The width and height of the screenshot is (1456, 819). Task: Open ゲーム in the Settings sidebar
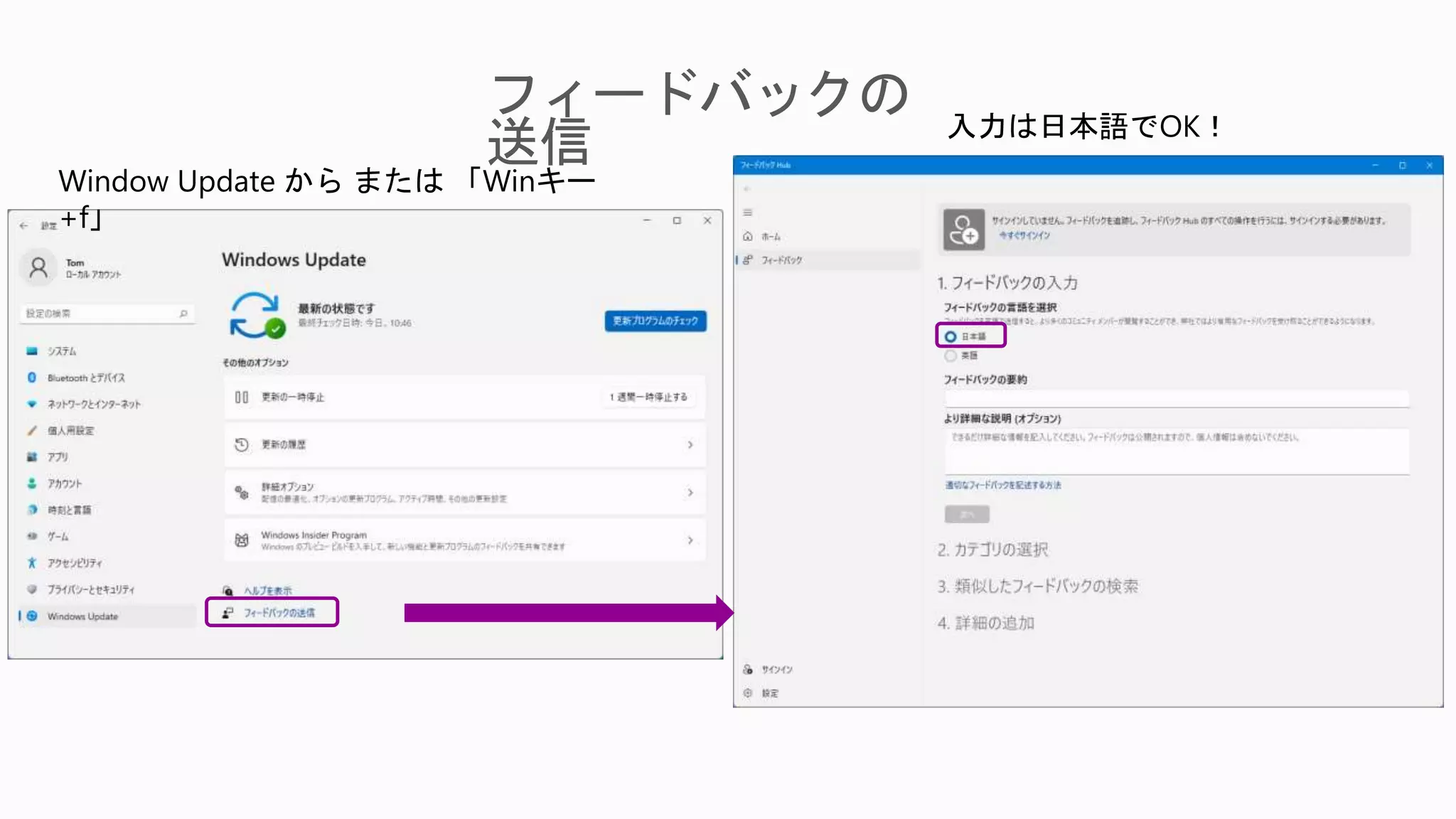coord(57,536)
